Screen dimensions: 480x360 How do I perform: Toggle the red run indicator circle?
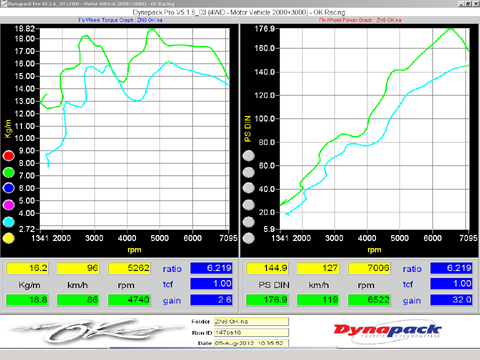(x=9, y=156)
